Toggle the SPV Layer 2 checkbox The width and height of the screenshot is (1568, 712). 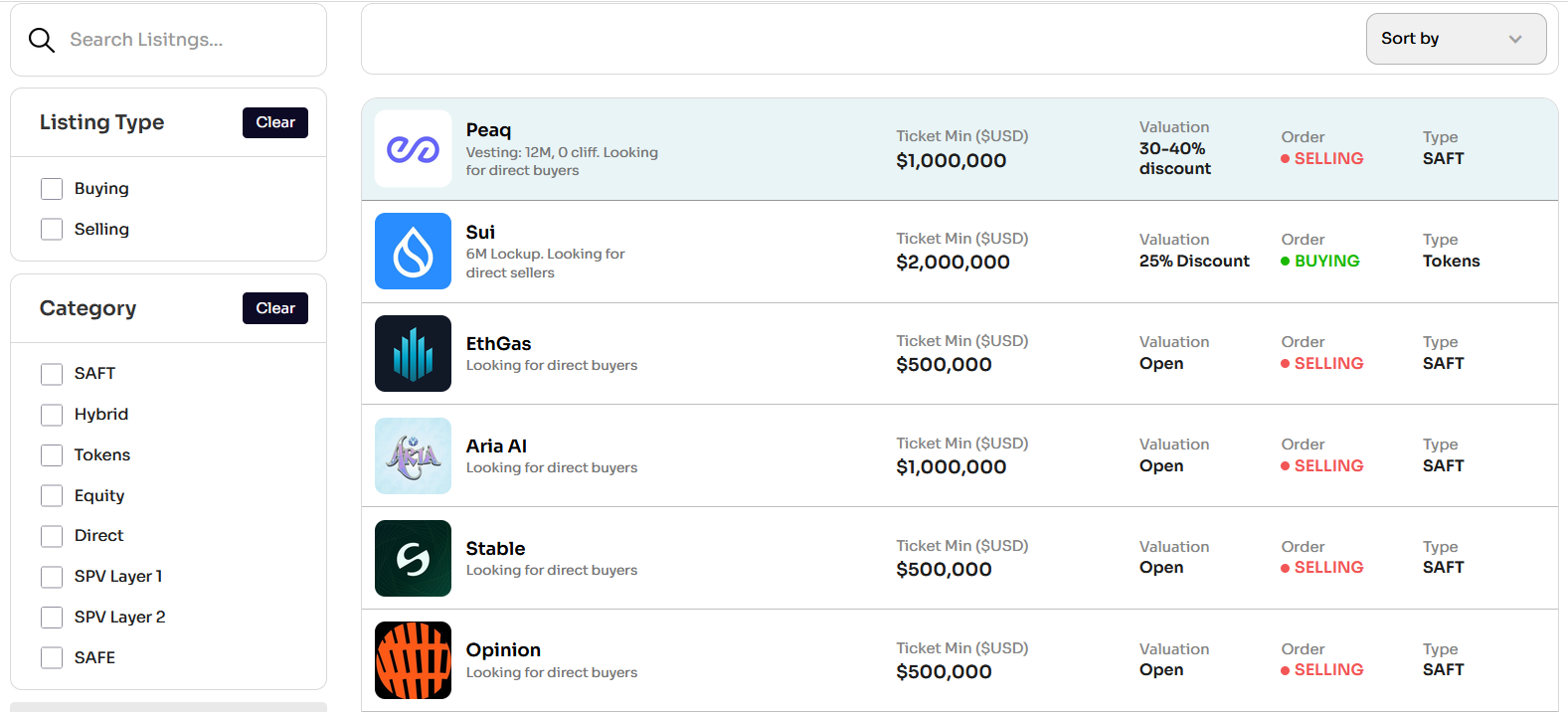[x=52, y=618]
